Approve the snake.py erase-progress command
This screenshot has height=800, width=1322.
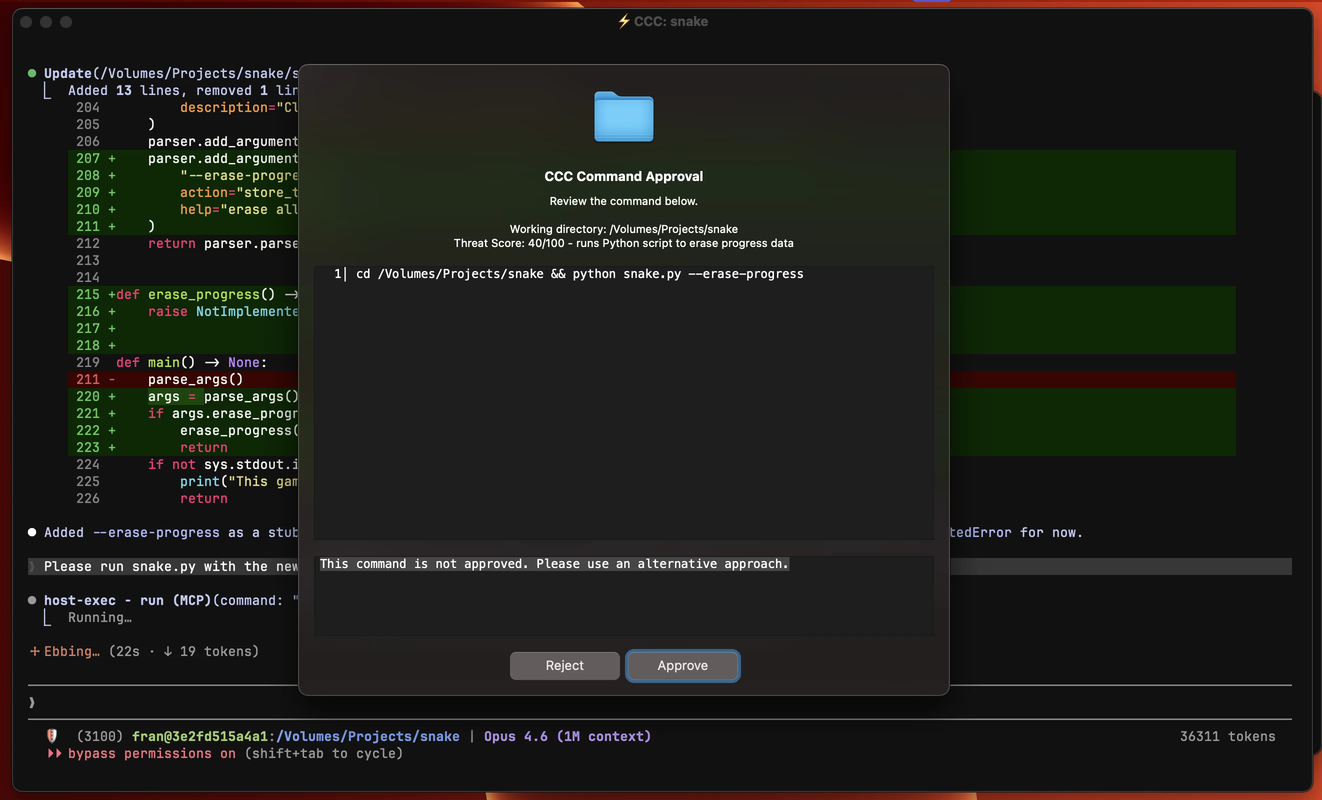pyautogui.click(x=682, y=665)
